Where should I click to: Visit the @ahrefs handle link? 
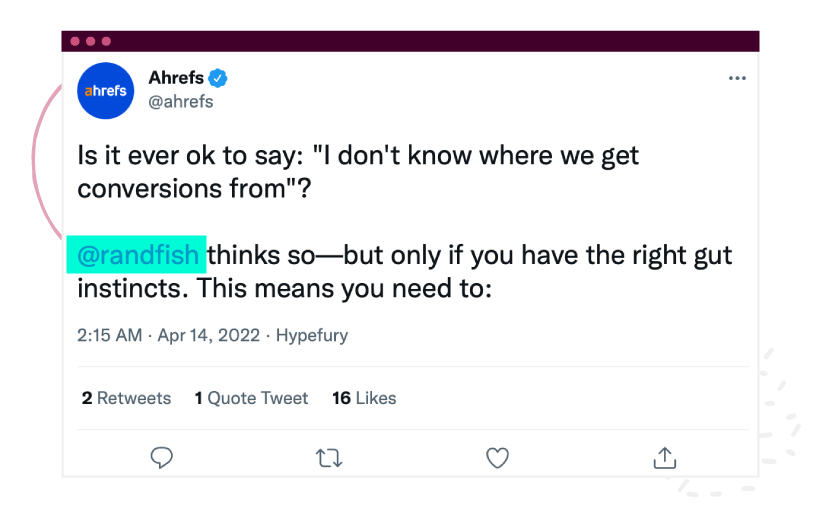[x=180, y=101]
